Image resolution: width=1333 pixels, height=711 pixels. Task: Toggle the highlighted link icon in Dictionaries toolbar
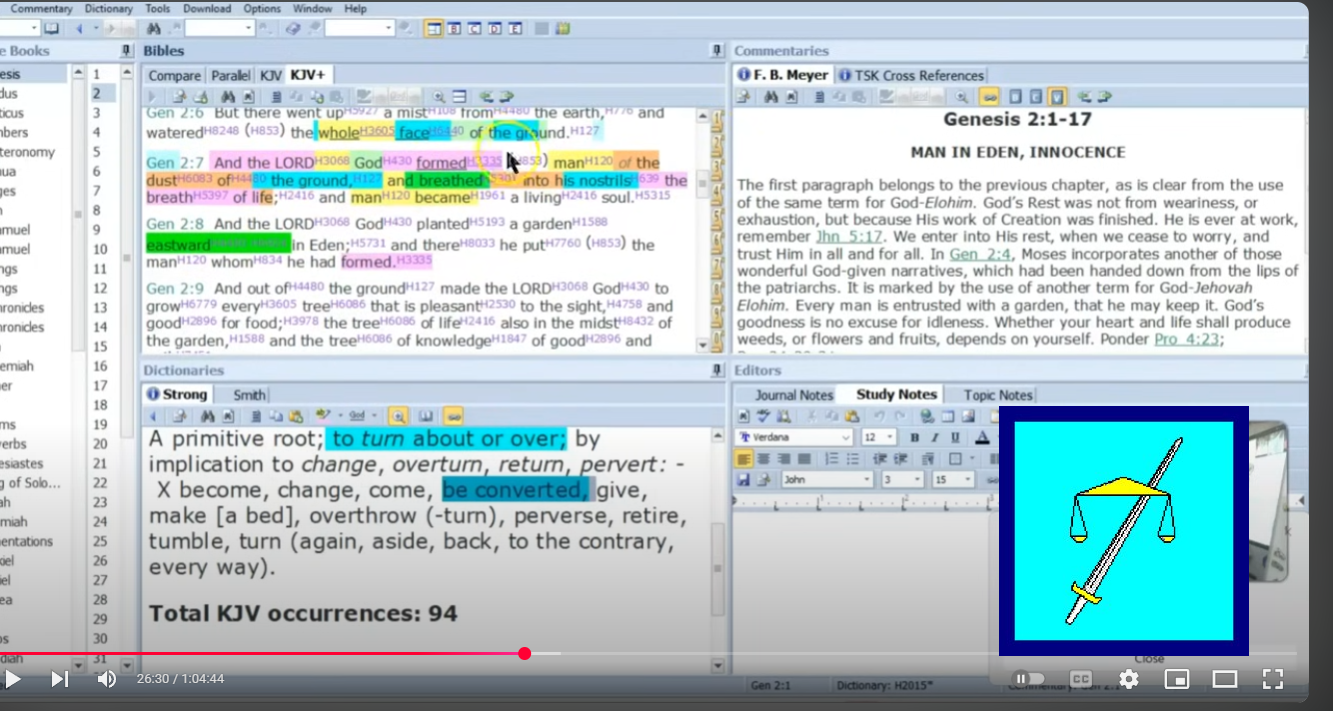pos(454,416)
